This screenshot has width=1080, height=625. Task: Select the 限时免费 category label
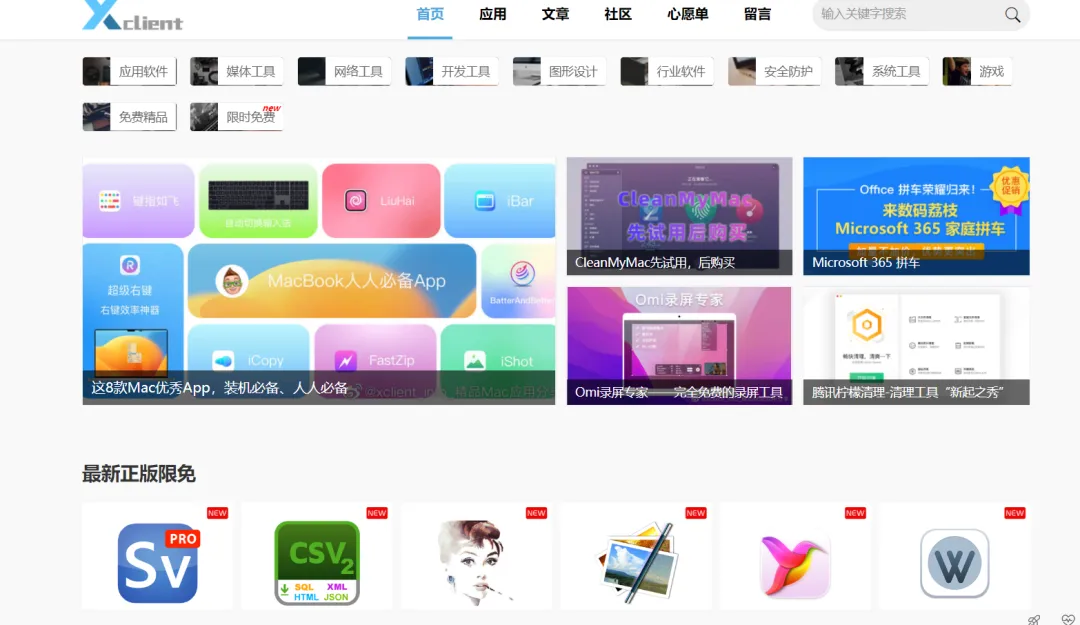(x=251, y=117)
